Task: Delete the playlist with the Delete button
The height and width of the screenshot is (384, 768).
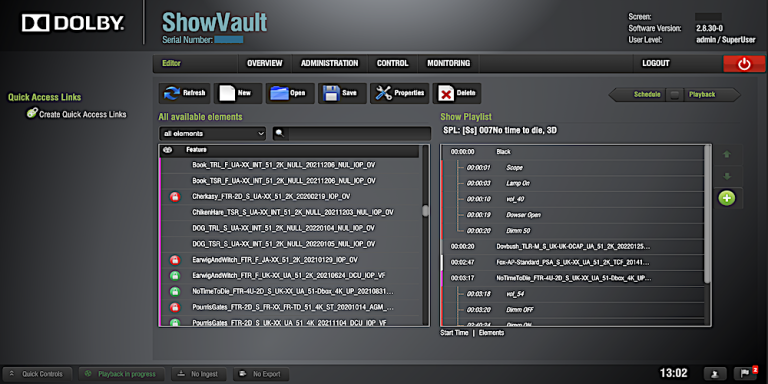Action: [456, 93]
